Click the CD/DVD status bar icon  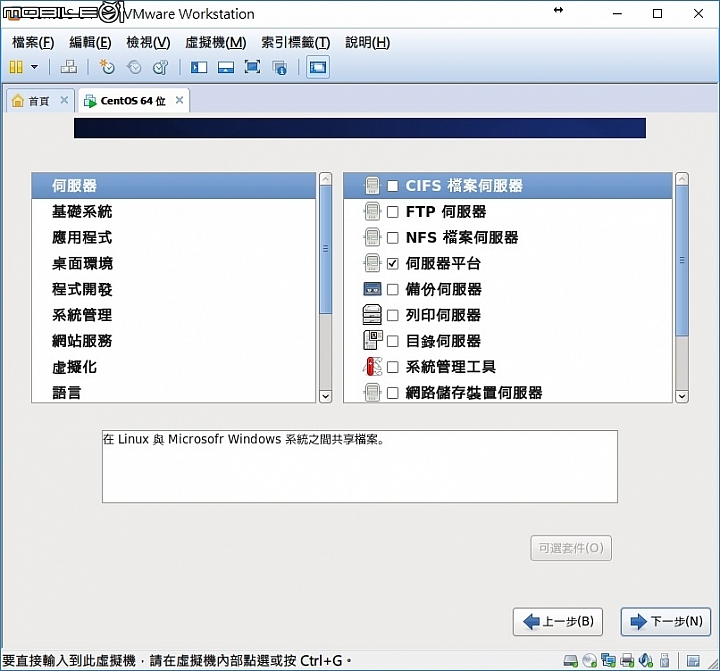pos(589,661)
